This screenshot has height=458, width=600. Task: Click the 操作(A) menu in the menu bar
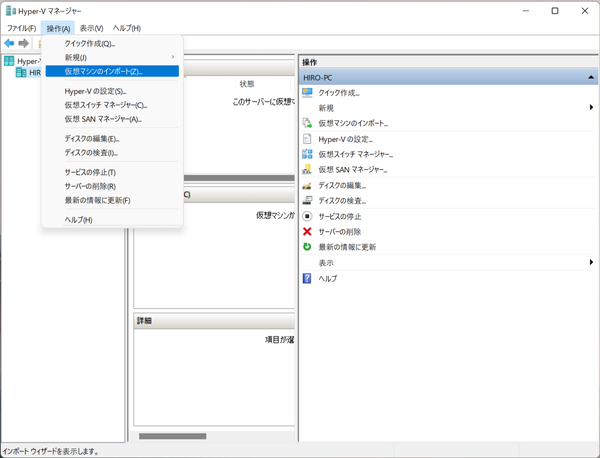pos(58,28)
